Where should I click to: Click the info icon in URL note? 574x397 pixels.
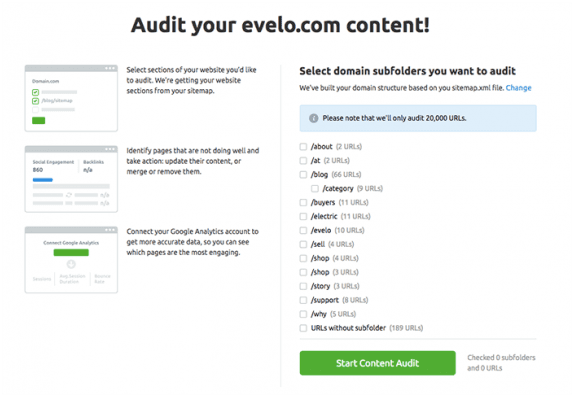[313, 118]
